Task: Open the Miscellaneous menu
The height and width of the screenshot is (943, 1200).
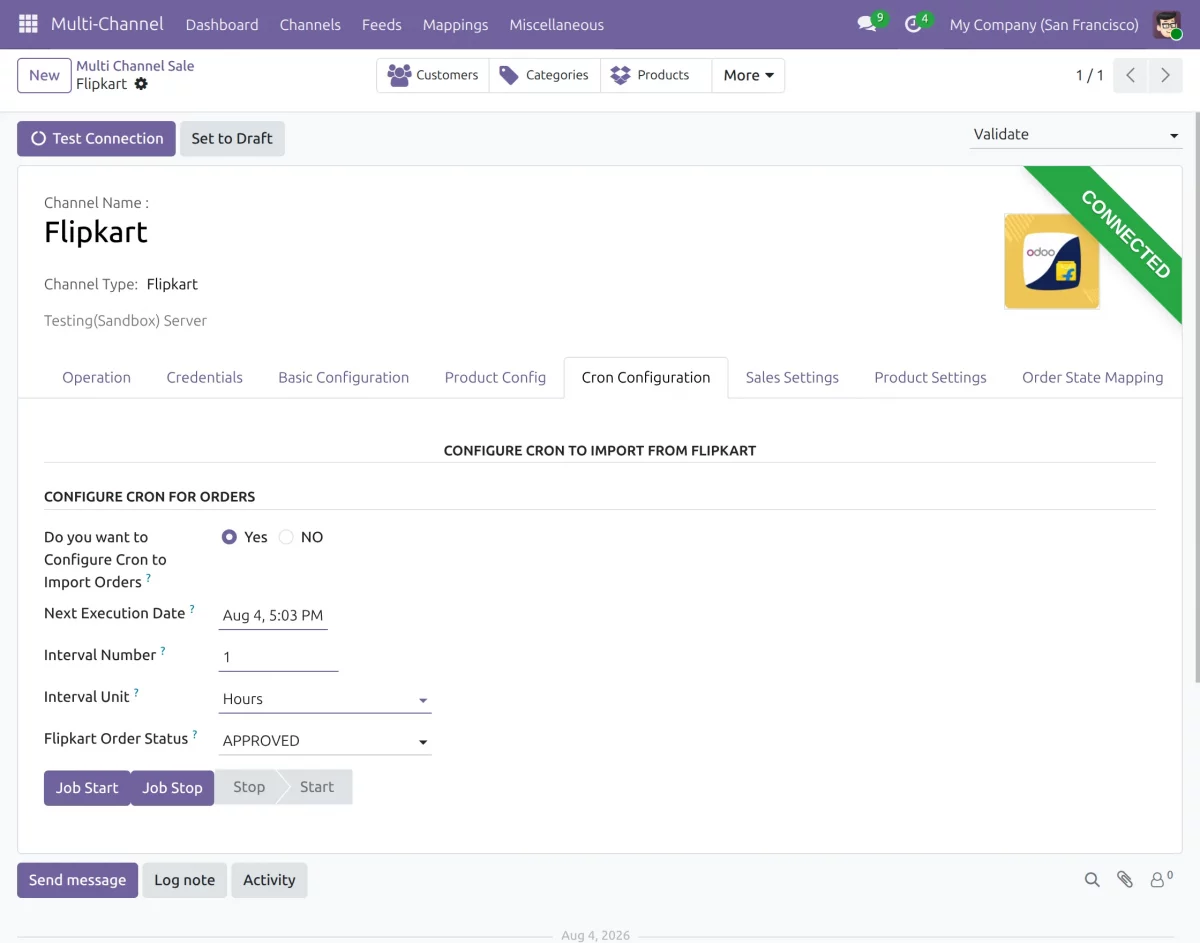Action: [x=556, y=24]
